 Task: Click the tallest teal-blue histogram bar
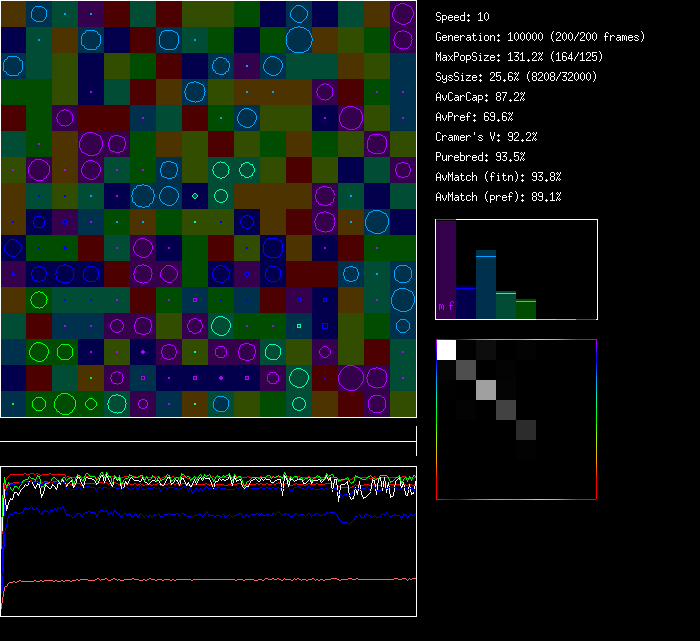486,285
